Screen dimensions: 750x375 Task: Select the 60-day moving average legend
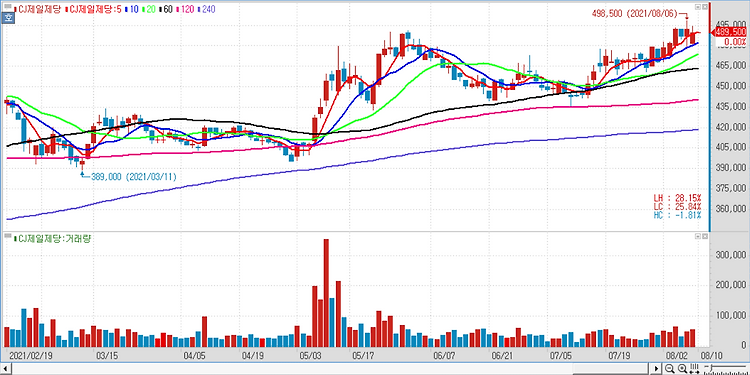165,9
